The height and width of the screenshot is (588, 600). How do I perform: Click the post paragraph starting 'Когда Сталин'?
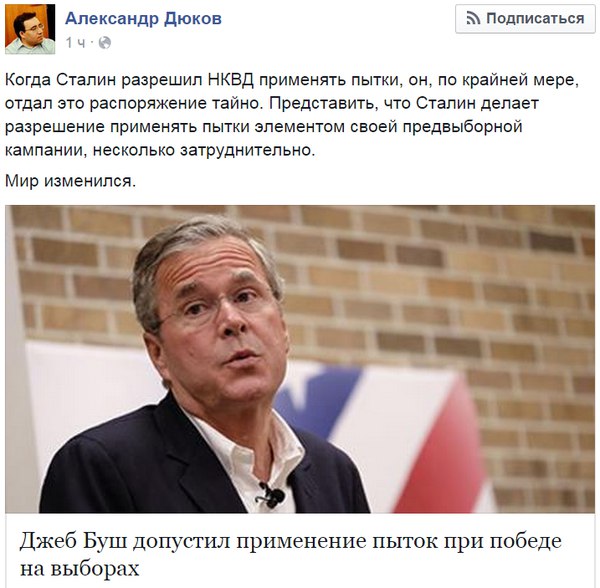point(292,115)
